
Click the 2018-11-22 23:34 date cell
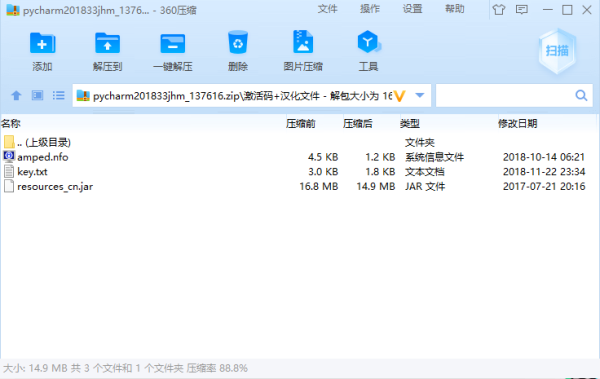coord(544,172)
